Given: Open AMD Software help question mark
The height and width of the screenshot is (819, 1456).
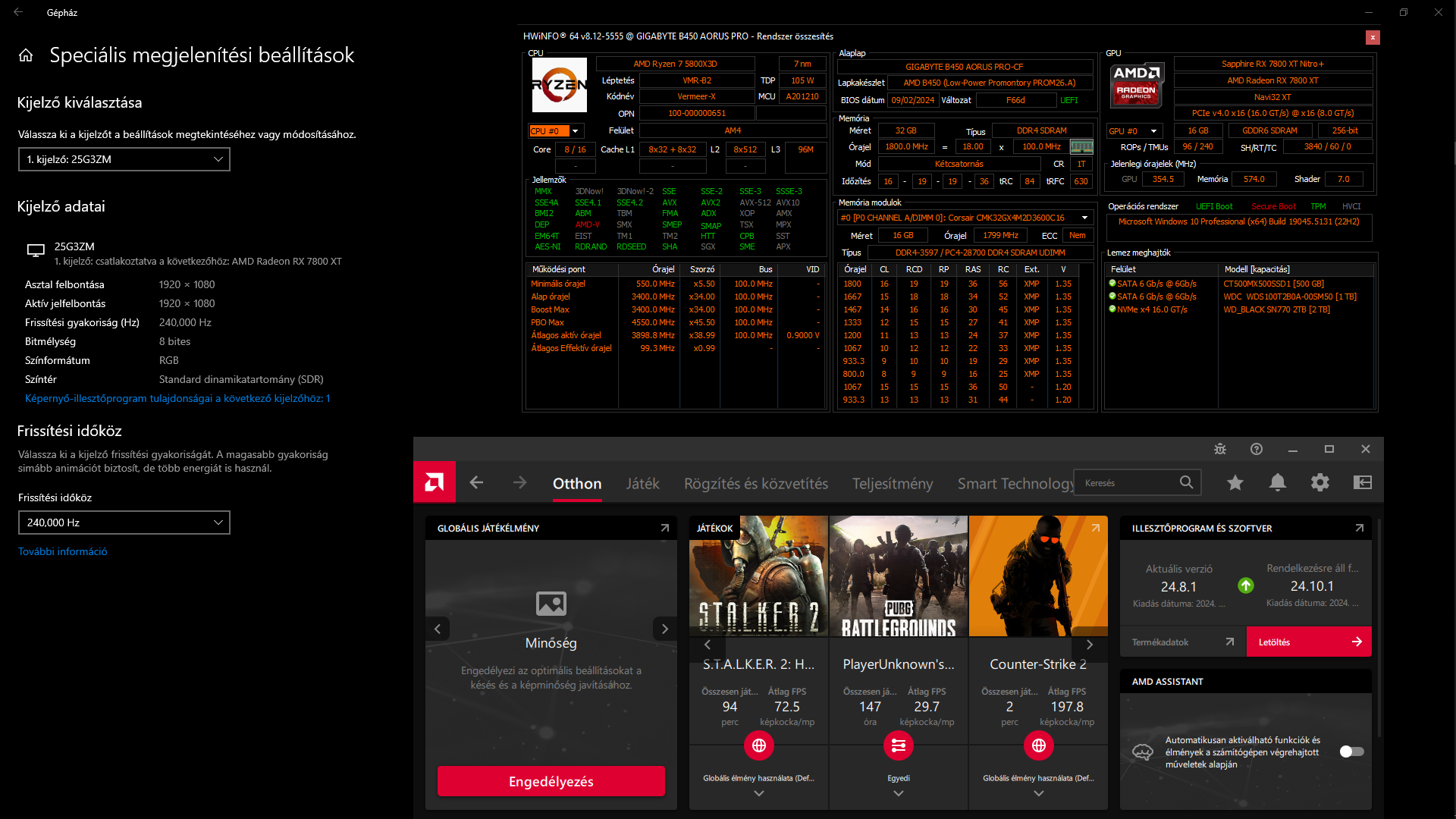Looking at the screenshot, I should pyautogui.click(x=1257, y=449).
